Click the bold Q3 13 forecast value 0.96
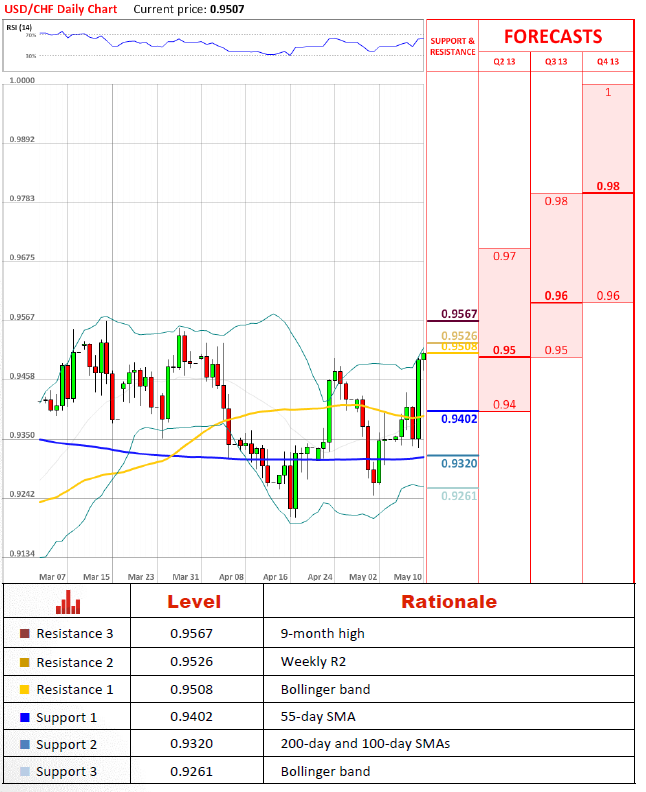646x792 pixels. 556,295
